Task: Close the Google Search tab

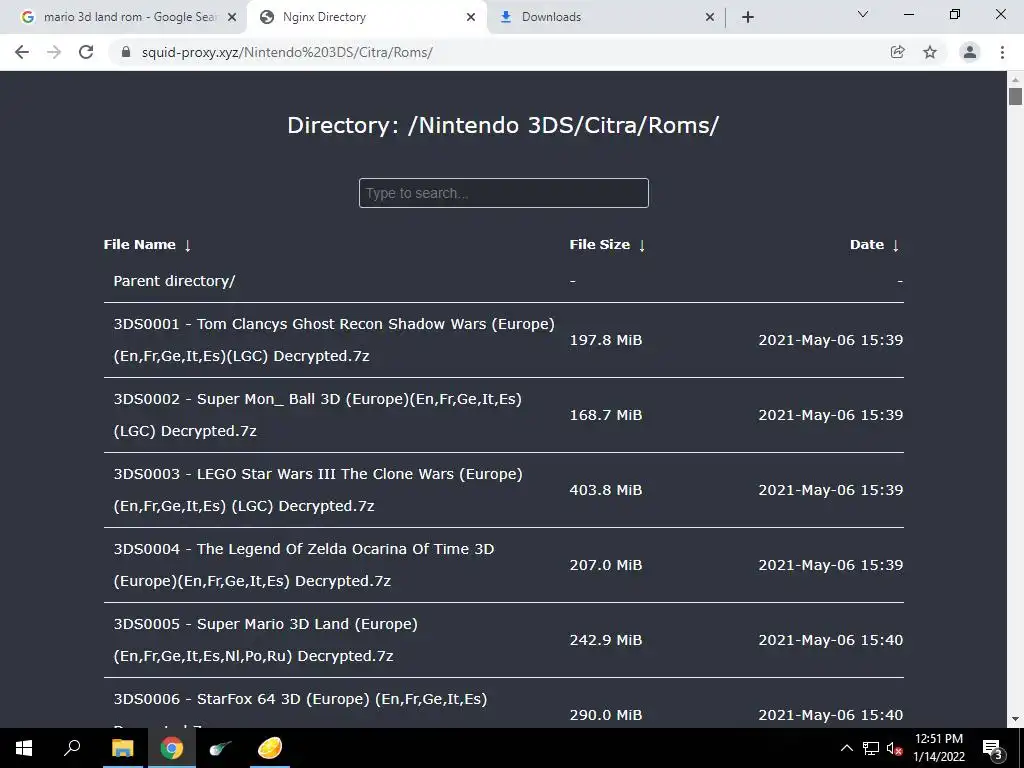Action: pos(232,18)
